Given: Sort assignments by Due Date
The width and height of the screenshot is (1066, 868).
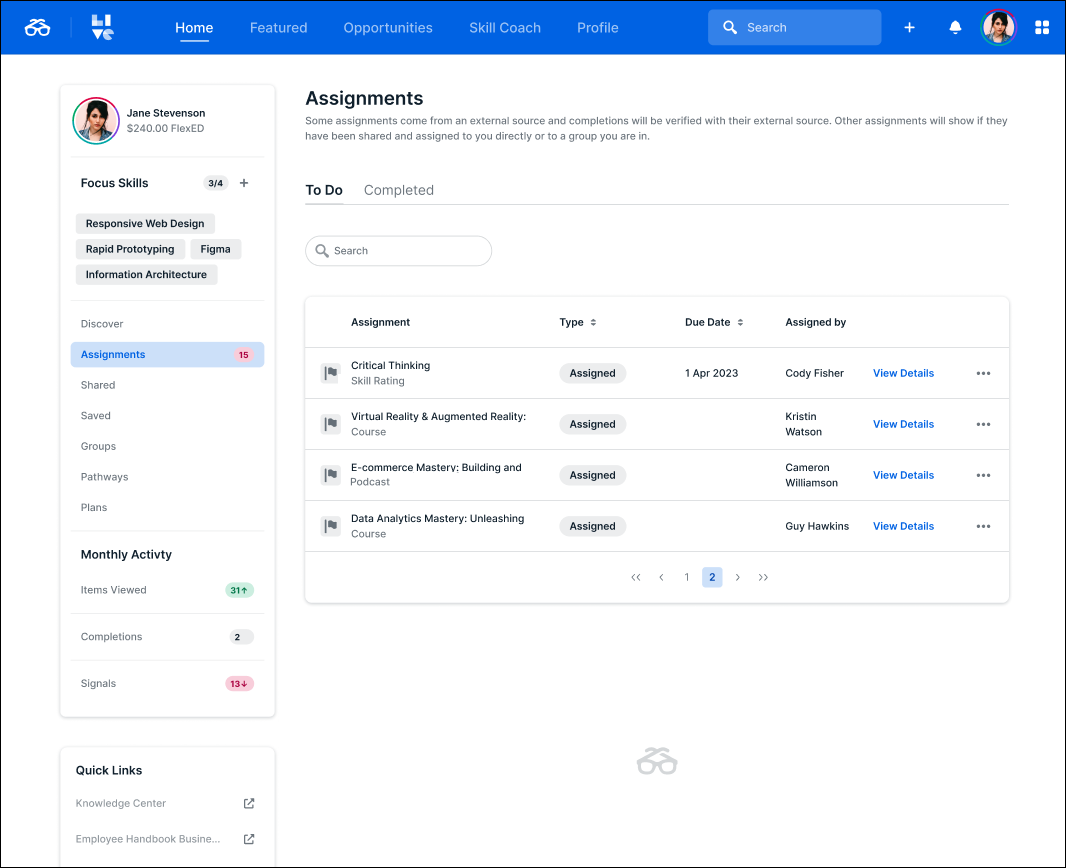Looking at the screenshot, I should tap(714, 322).
